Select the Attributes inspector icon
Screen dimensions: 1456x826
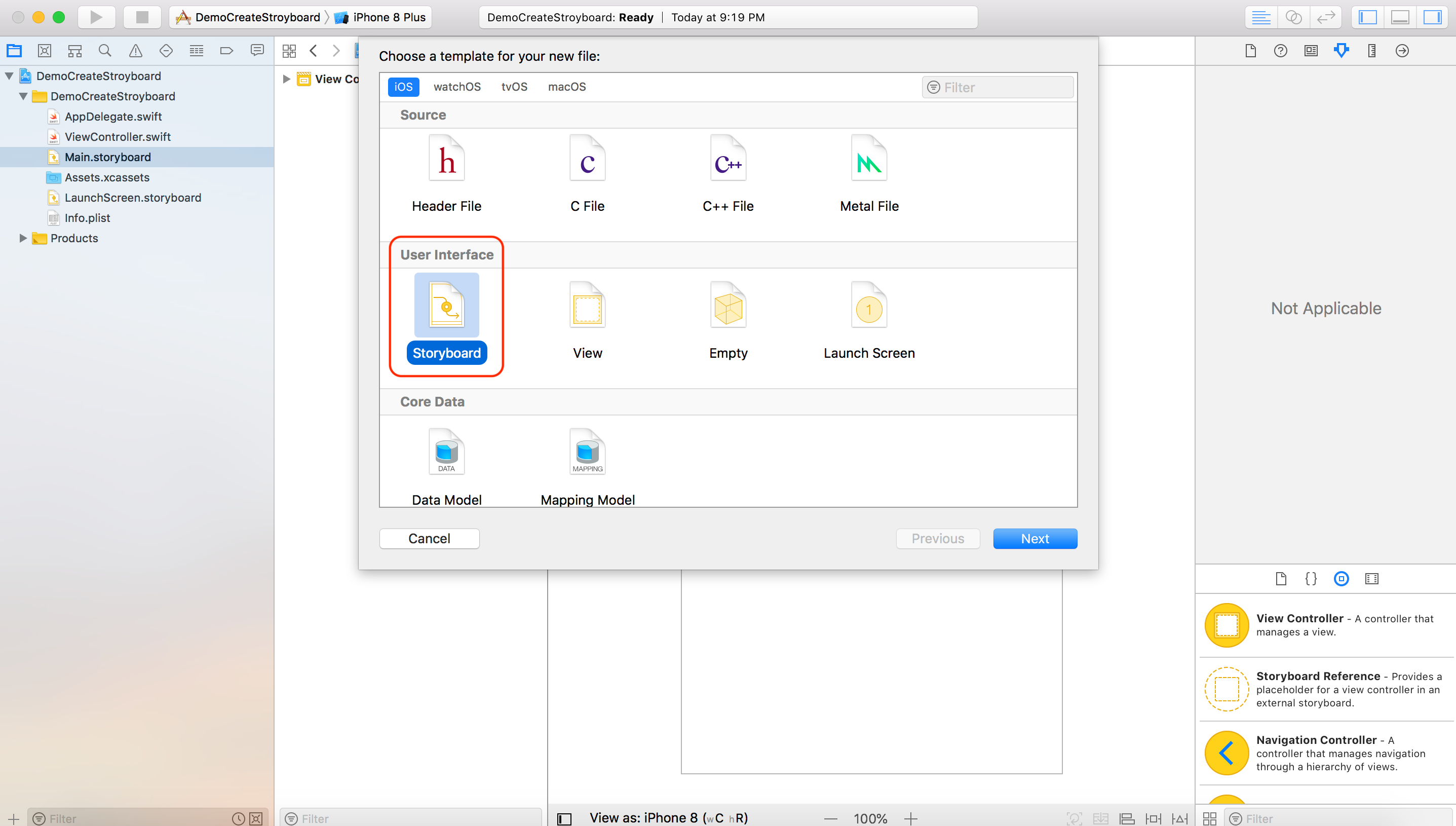1341,51
